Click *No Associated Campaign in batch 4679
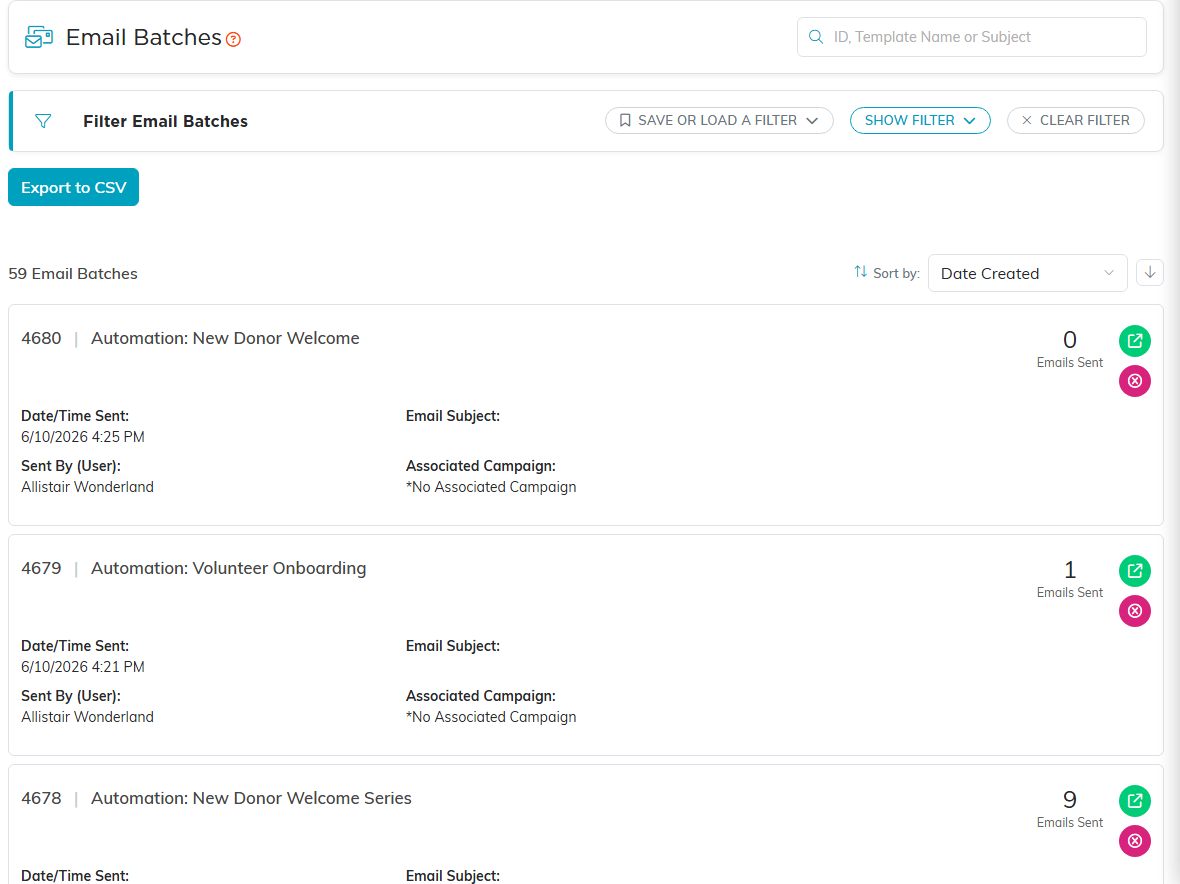 coord(491,717)
